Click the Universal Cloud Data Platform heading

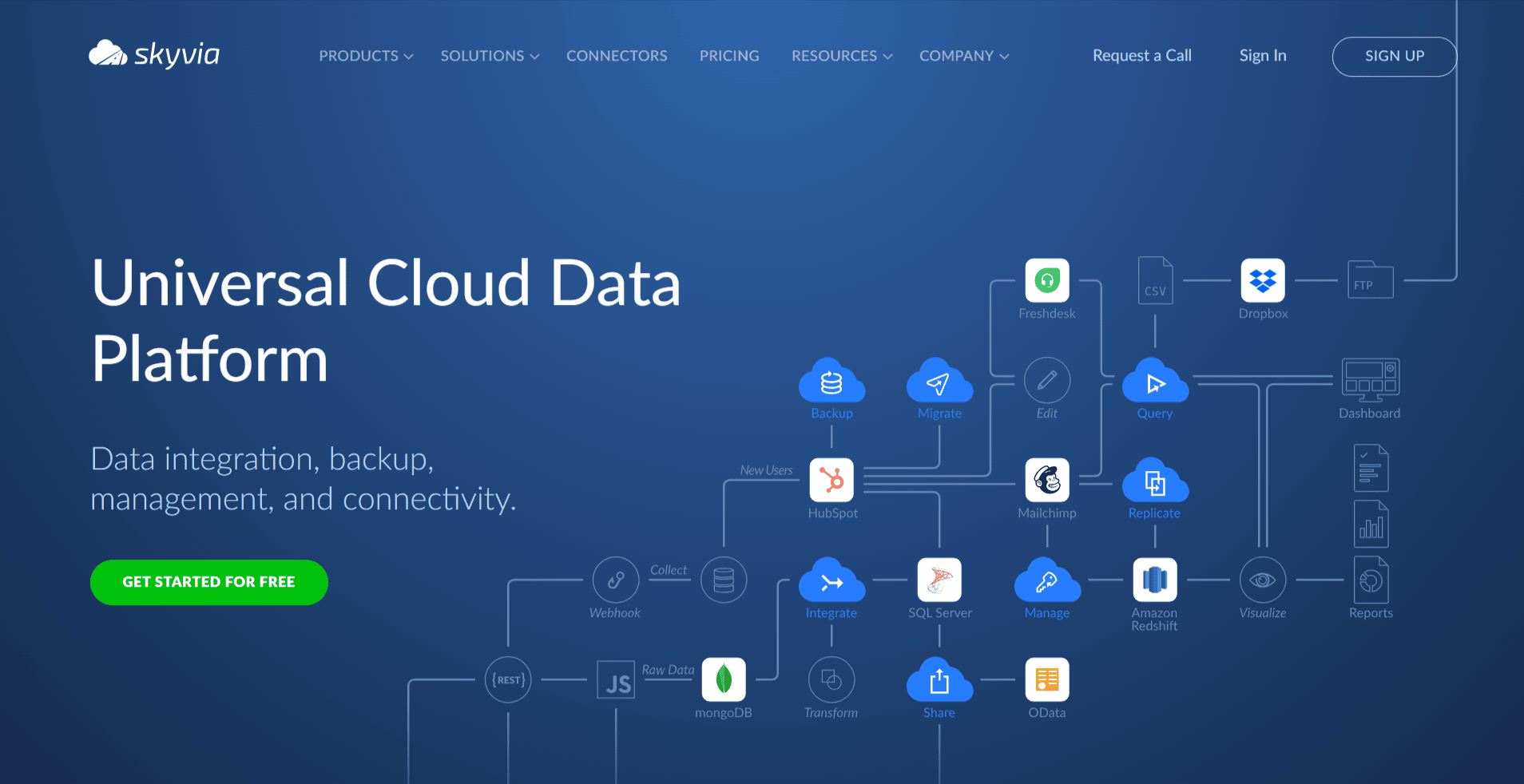coord(386,321)
